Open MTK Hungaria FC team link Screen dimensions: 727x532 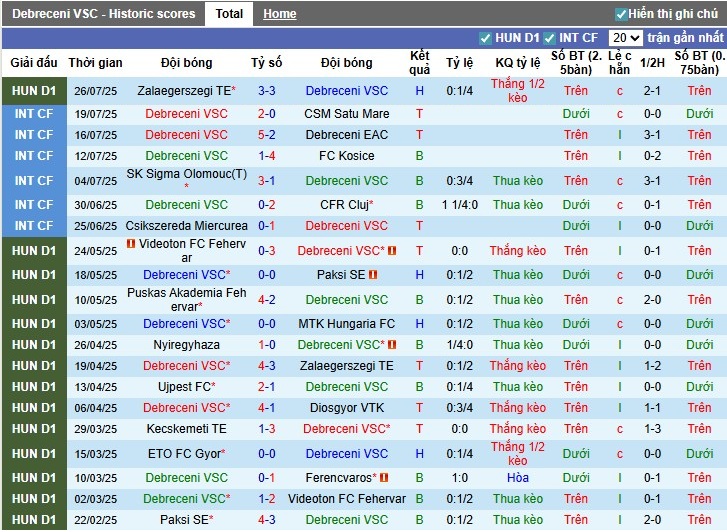(x=347, y=324)
